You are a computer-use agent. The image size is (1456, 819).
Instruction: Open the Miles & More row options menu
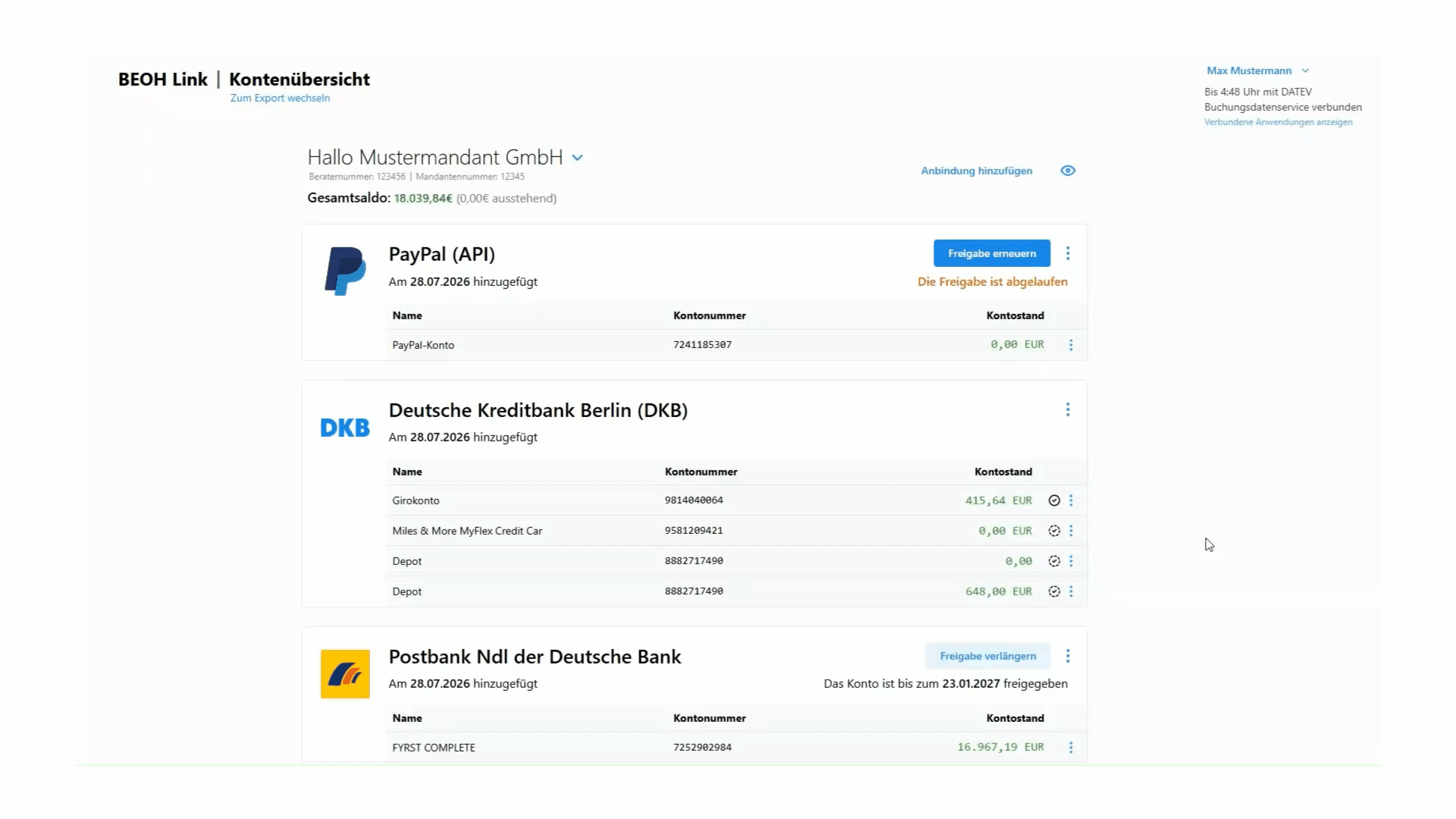[1071, 531]
